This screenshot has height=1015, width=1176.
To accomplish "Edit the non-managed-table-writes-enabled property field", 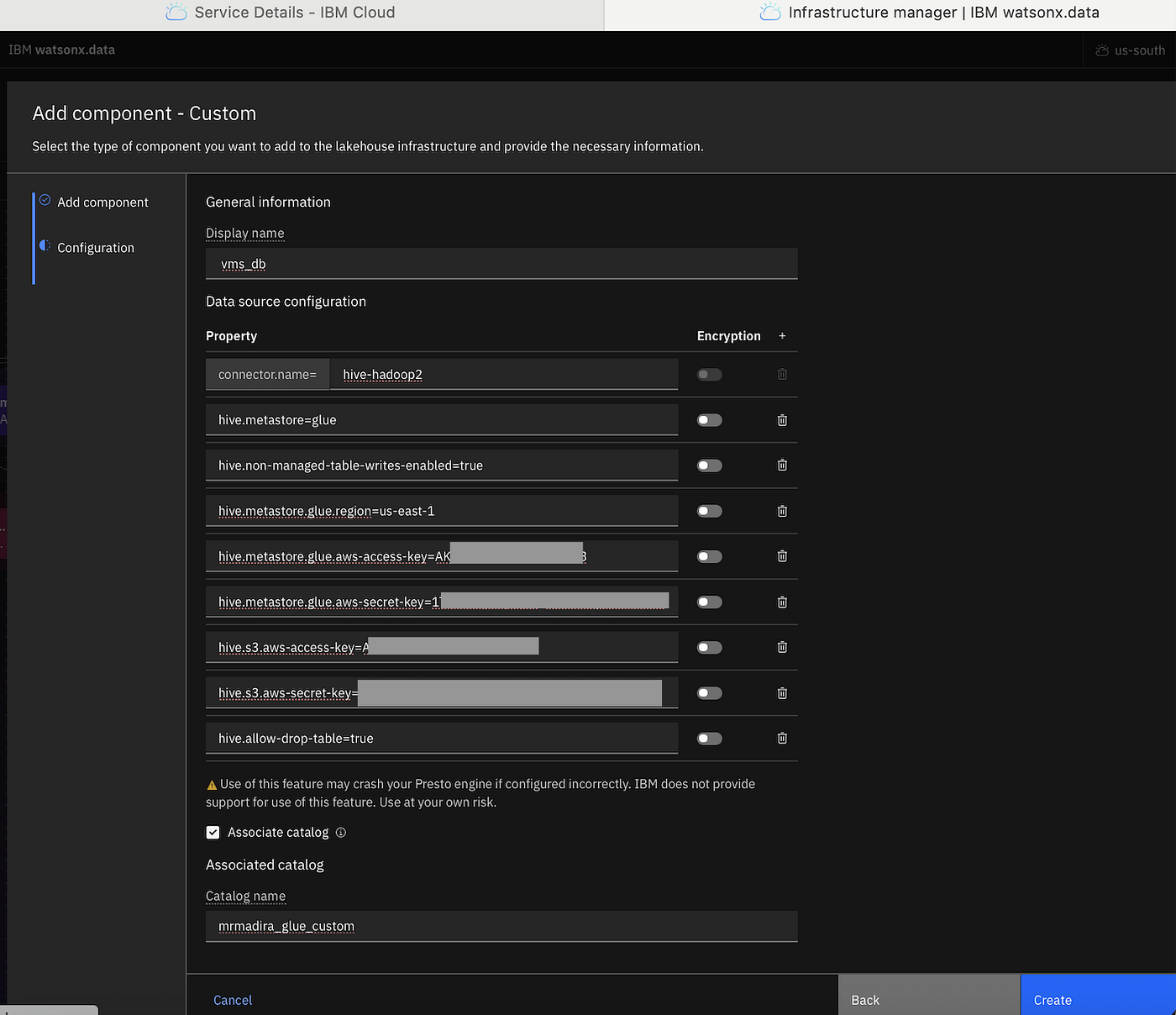I will click(x=442, y=465).
